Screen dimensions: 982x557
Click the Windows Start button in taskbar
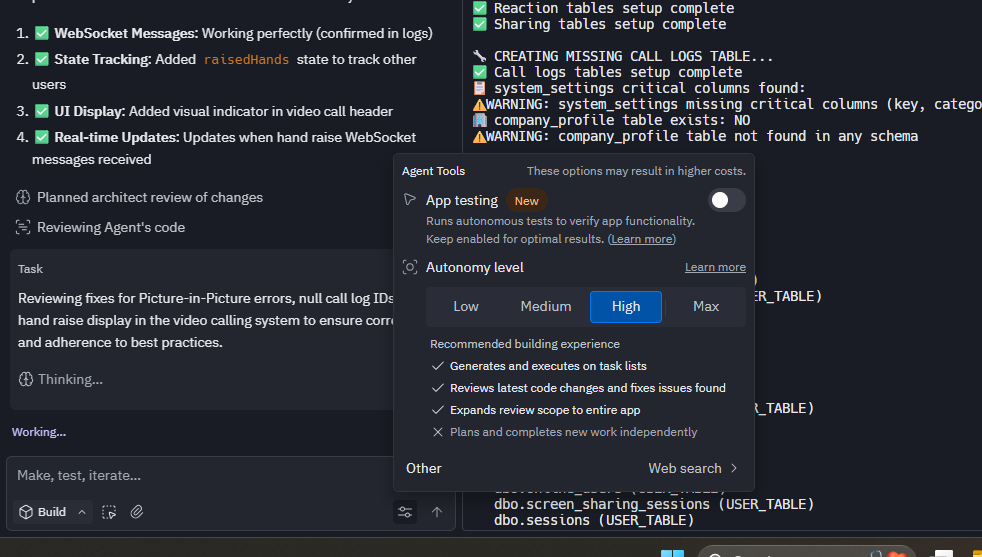pyautogui.click(x=672, y=553)
